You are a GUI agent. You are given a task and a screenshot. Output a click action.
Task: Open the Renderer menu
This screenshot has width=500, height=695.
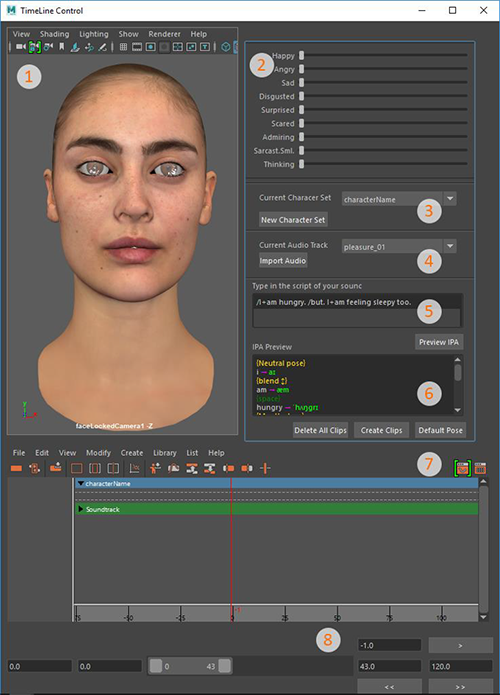click(x=164, y=34)
